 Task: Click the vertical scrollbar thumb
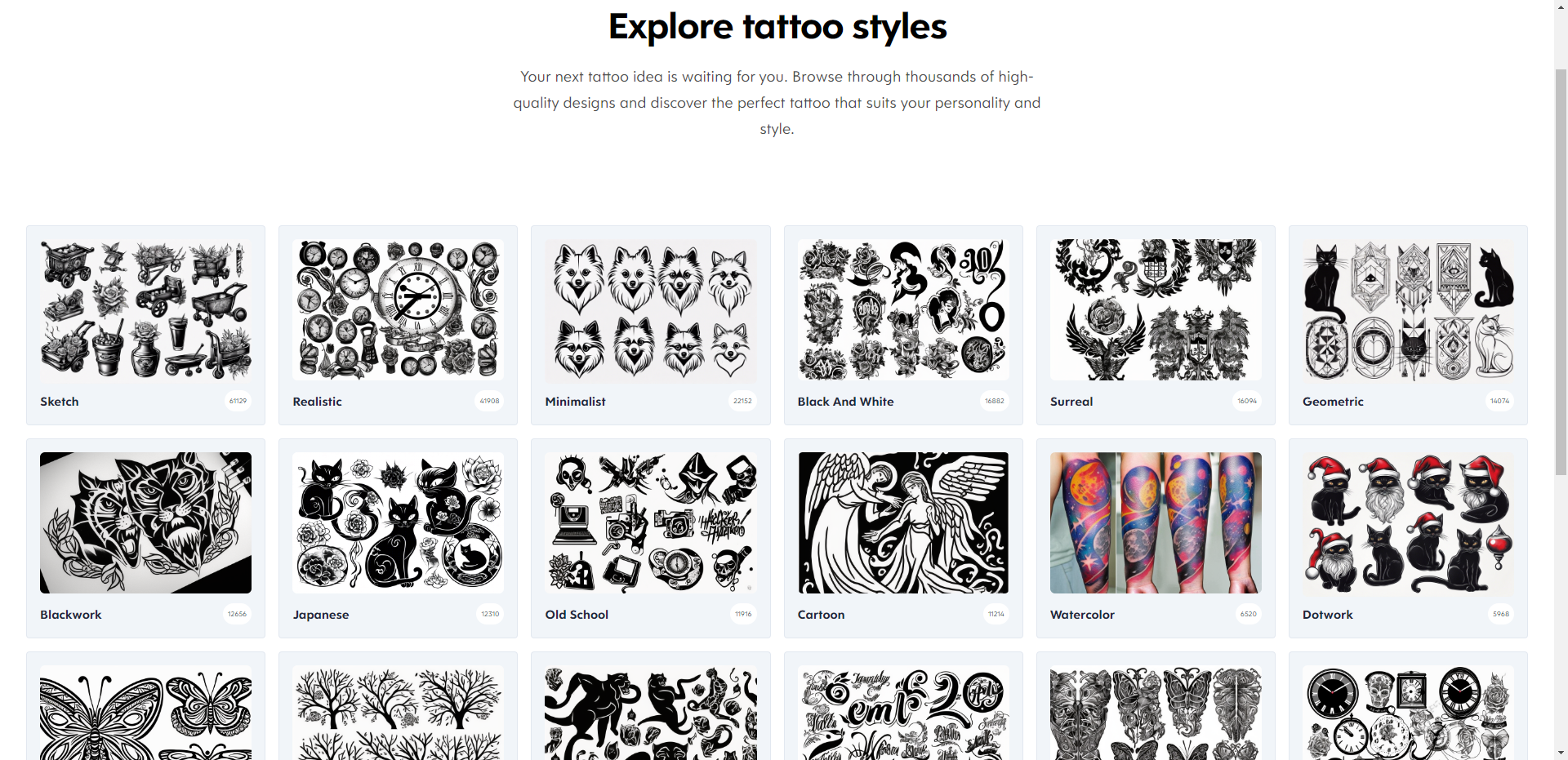(1561, 271)
